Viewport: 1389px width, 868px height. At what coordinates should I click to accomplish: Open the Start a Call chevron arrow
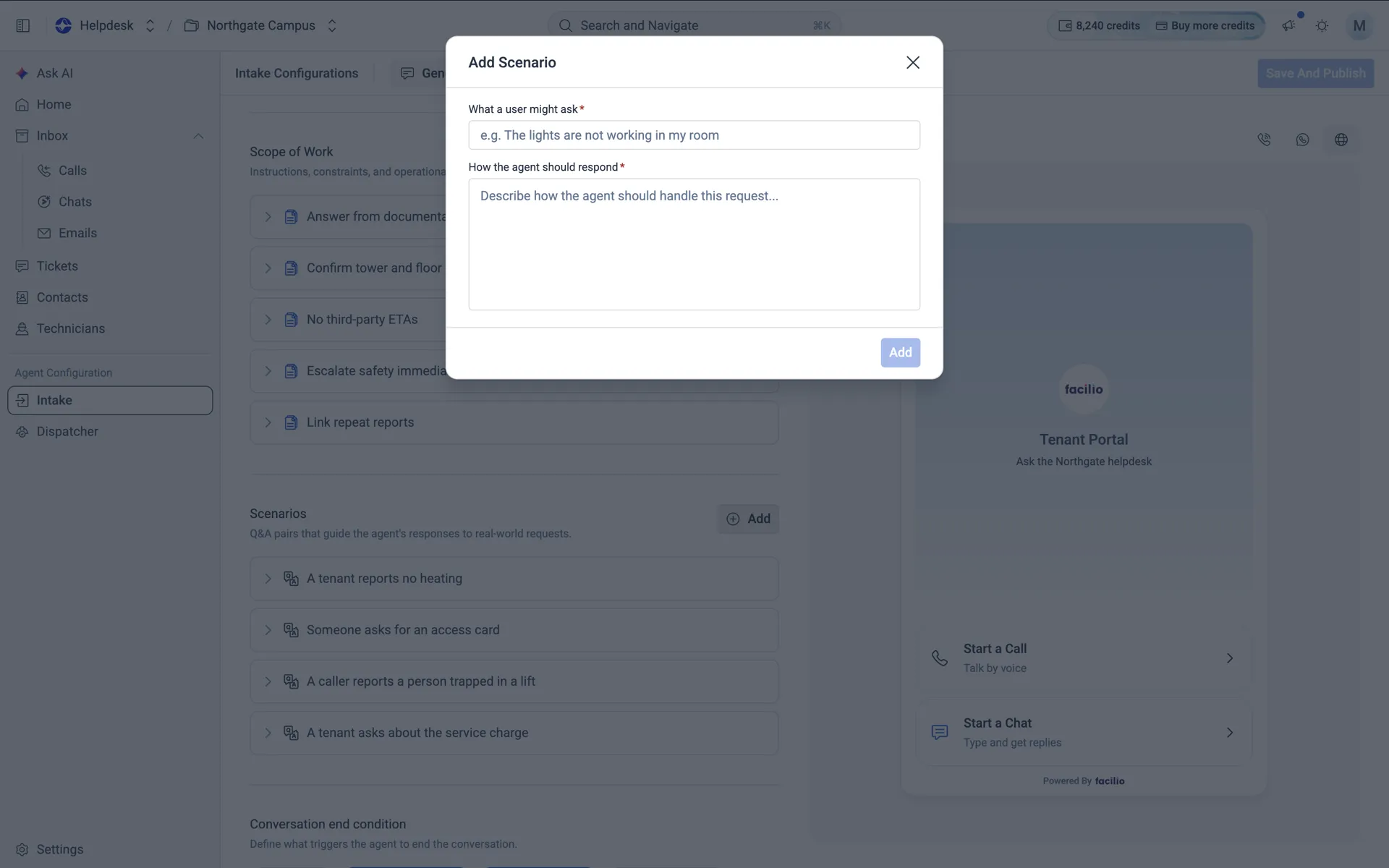(x=1230, y=658)
